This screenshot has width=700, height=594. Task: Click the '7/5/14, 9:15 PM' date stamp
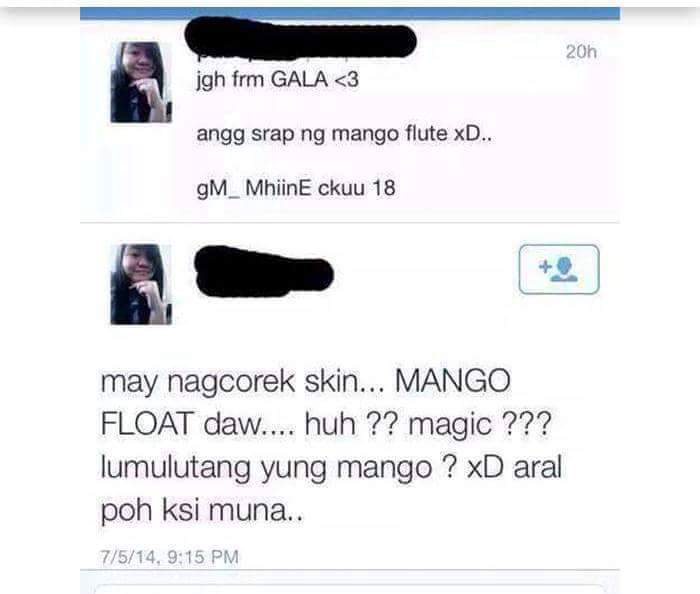170,557
